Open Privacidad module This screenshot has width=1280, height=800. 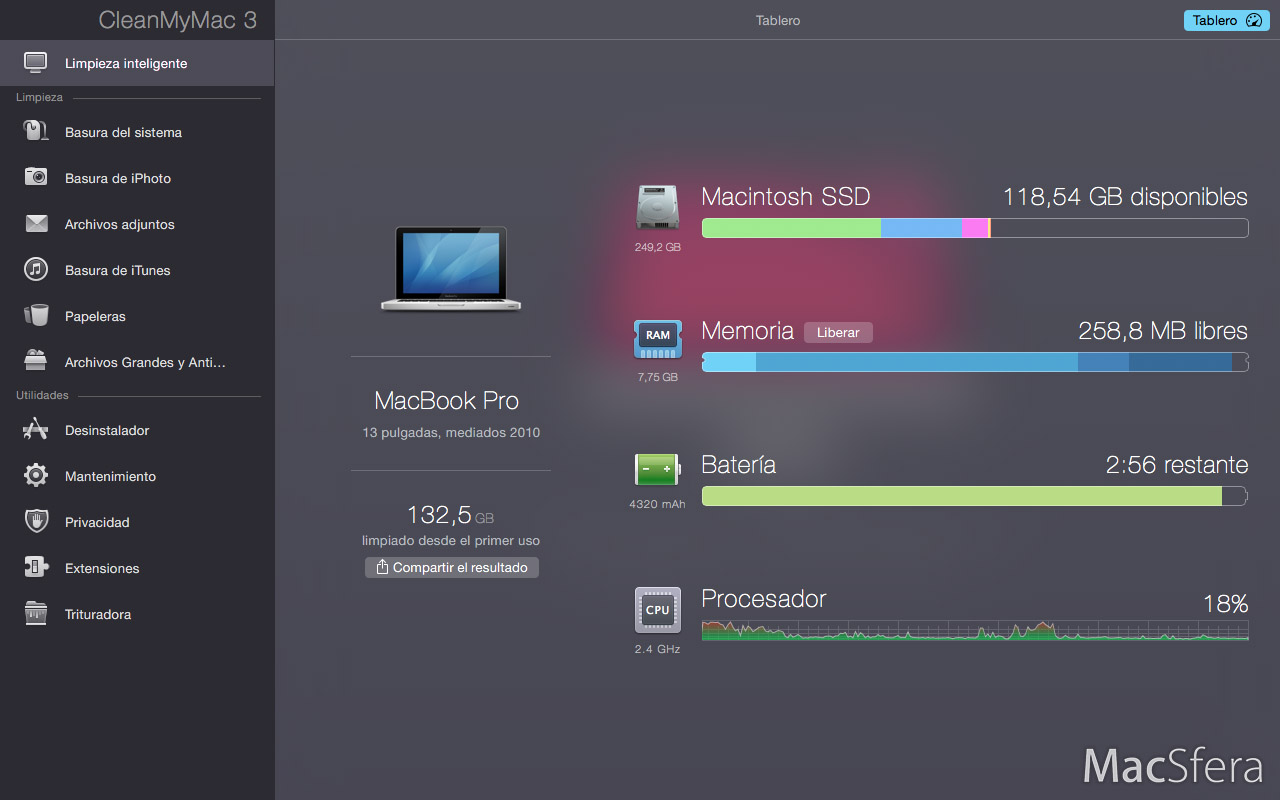point(137,522)
